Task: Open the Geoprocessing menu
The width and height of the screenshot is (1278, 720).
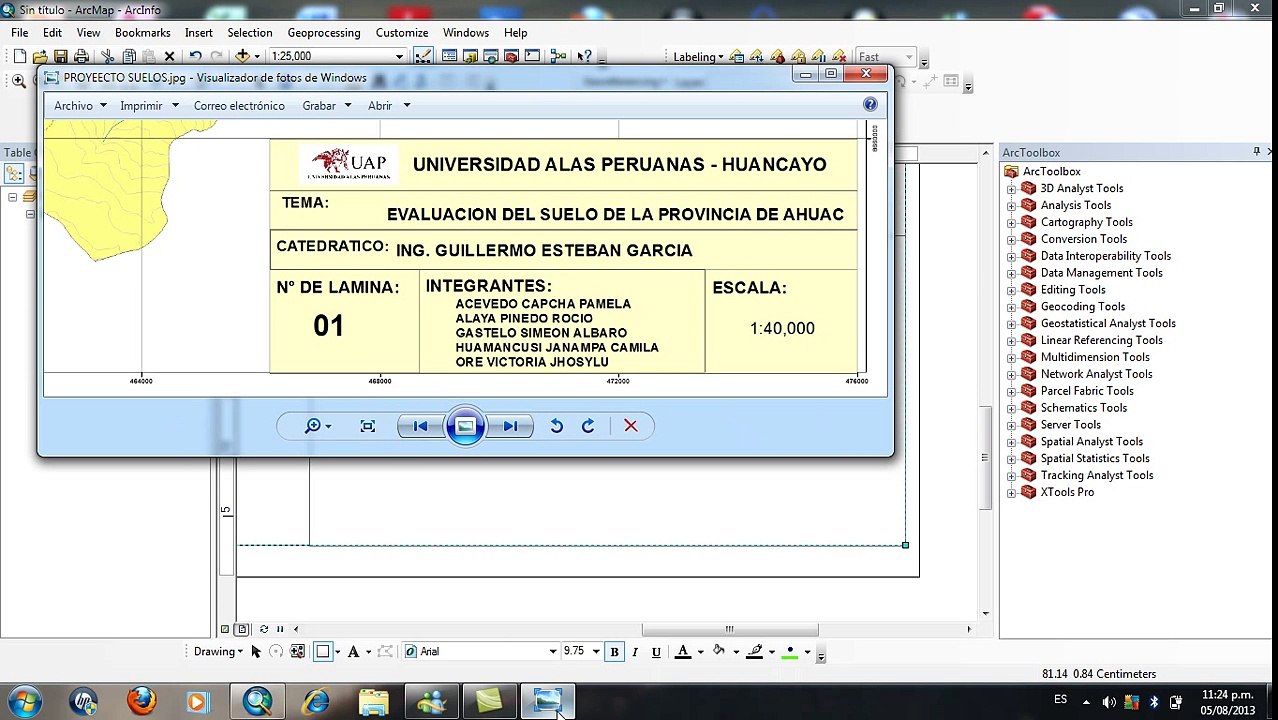Action: coord(324,32)
